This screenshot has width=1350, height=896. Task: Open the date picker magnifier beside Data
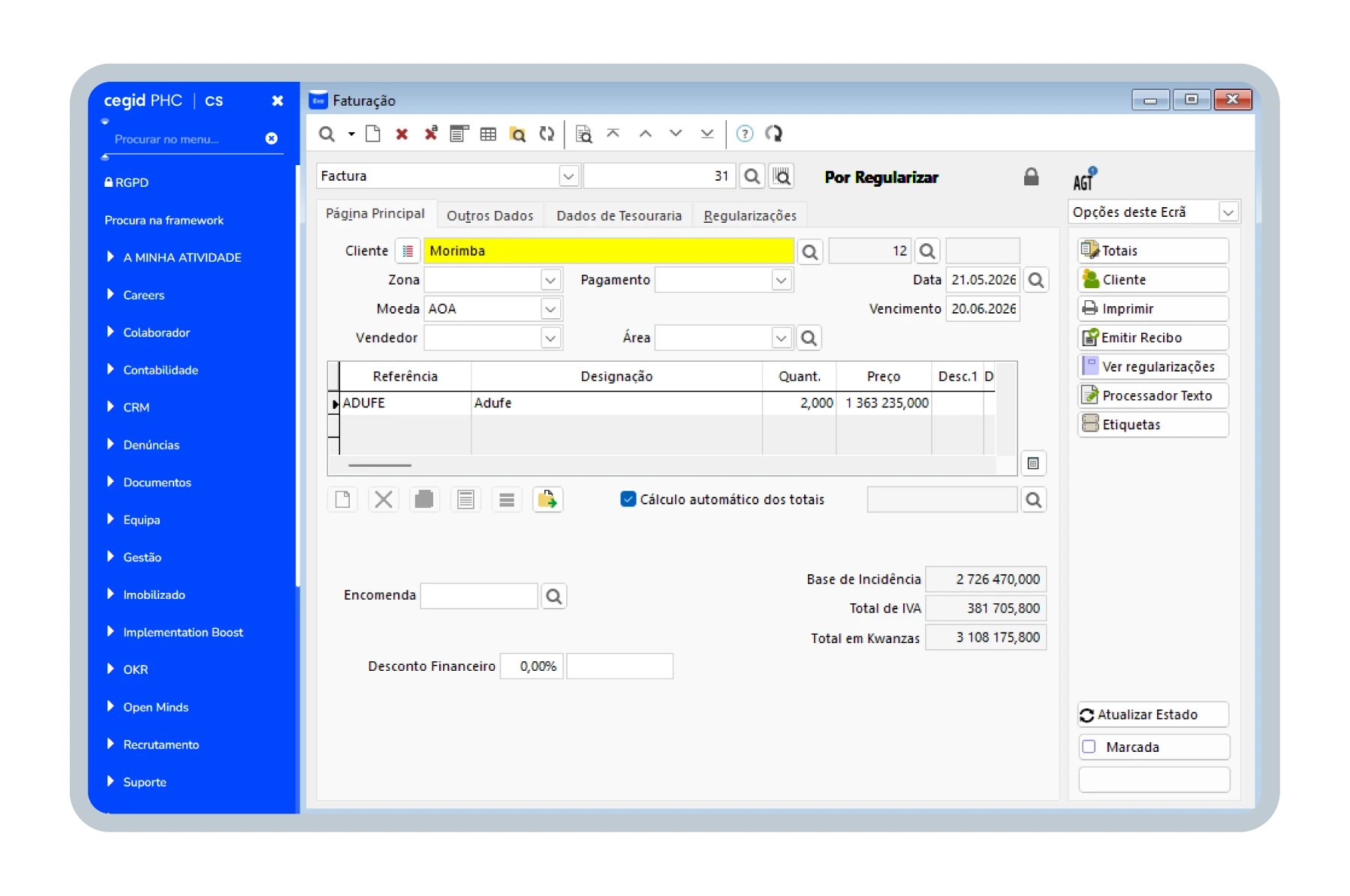tap(1036, 280)
